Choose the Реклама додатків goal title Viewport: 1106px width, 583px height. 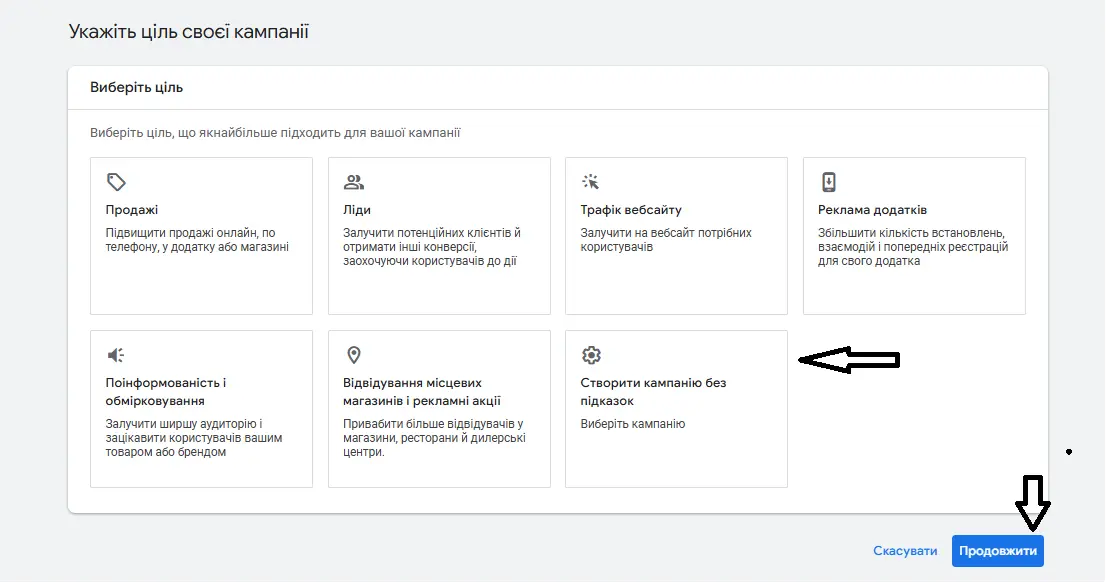click(873, 210)
